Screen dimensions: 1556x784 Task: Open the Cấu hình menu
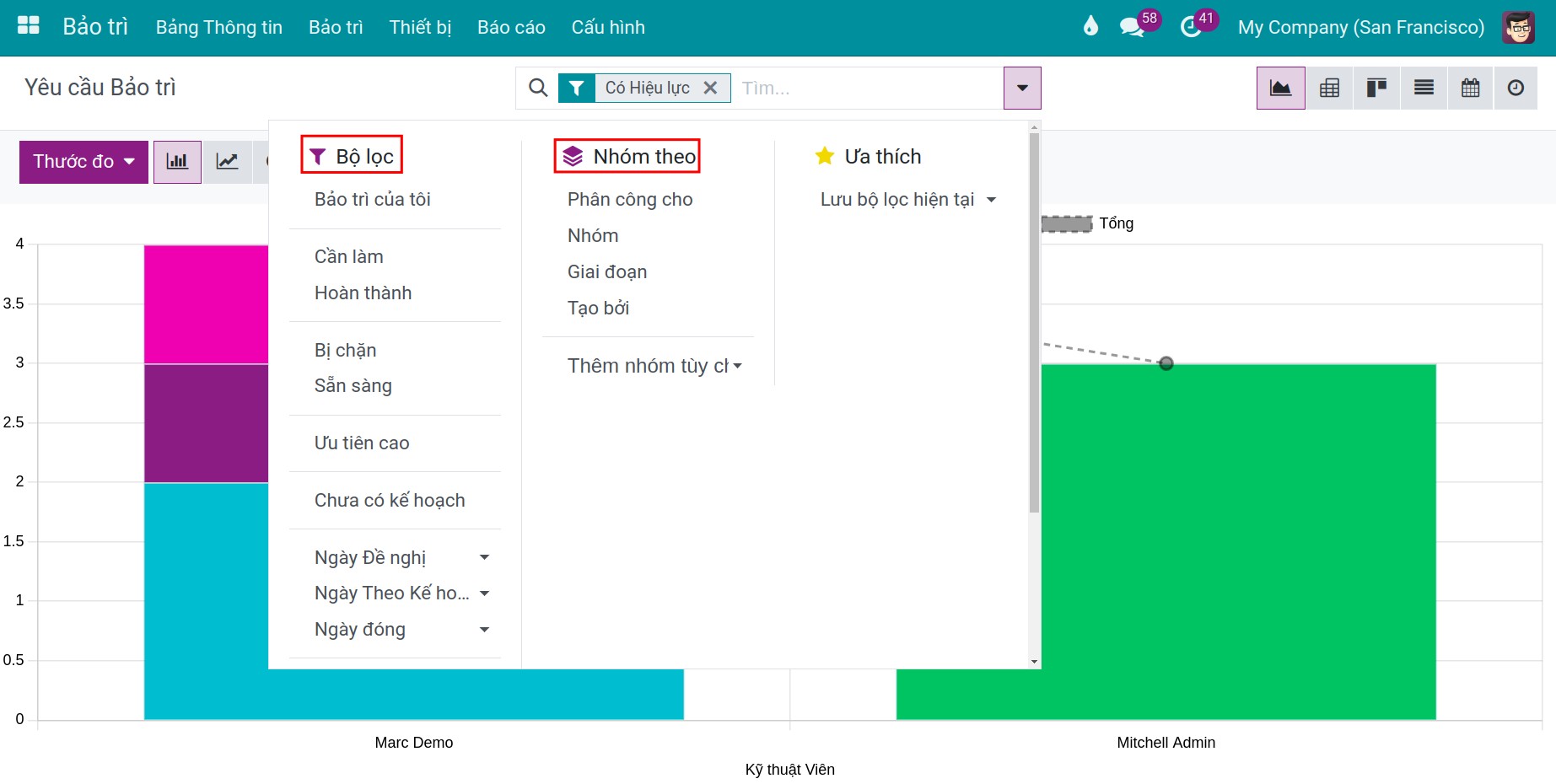(608, 27)
